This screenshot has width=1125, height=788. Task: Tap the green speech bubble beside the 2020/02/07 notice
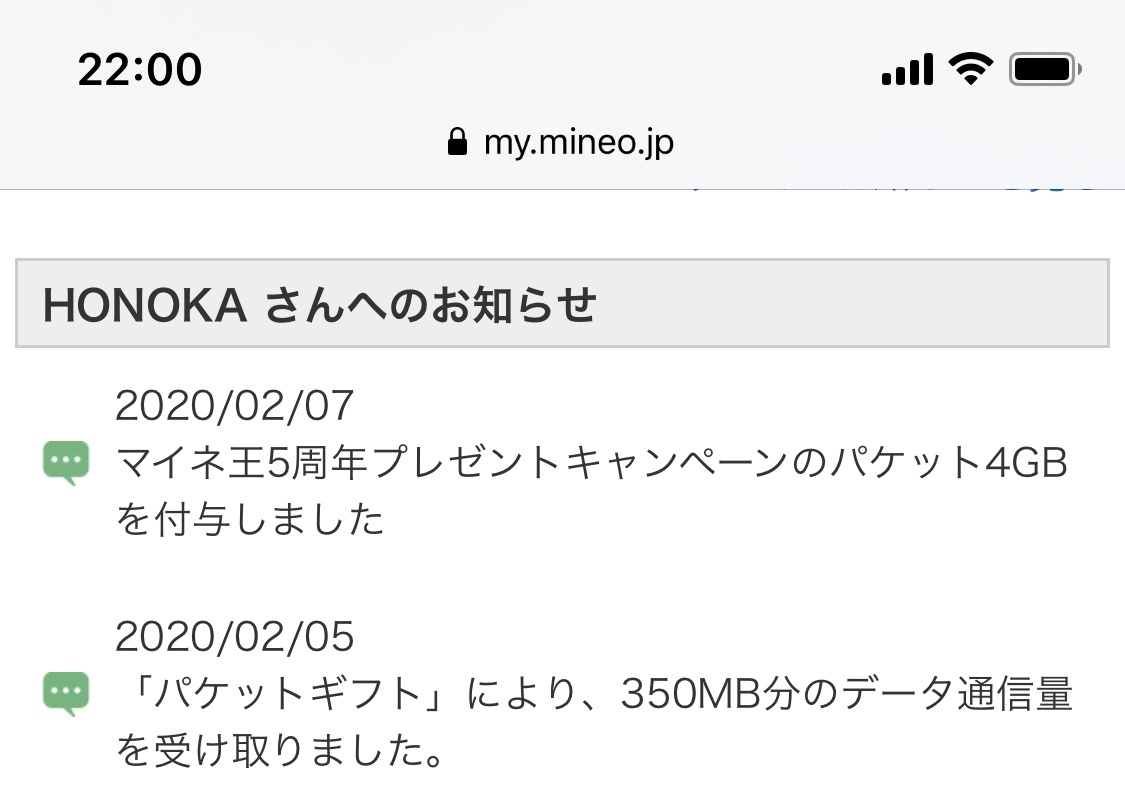[x=67, y=463]
